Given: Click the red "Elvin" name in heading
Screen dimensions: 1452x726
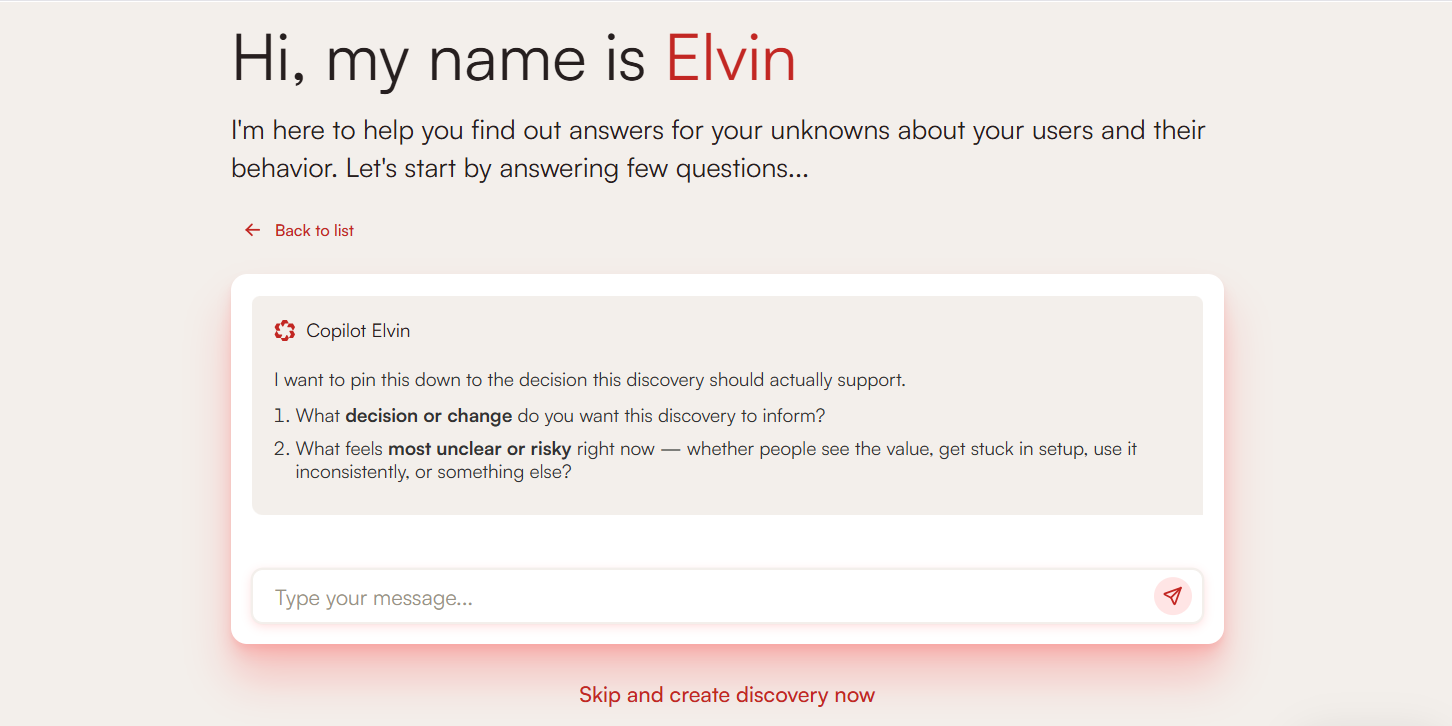Looking at the screenshot, I should 731,58.
